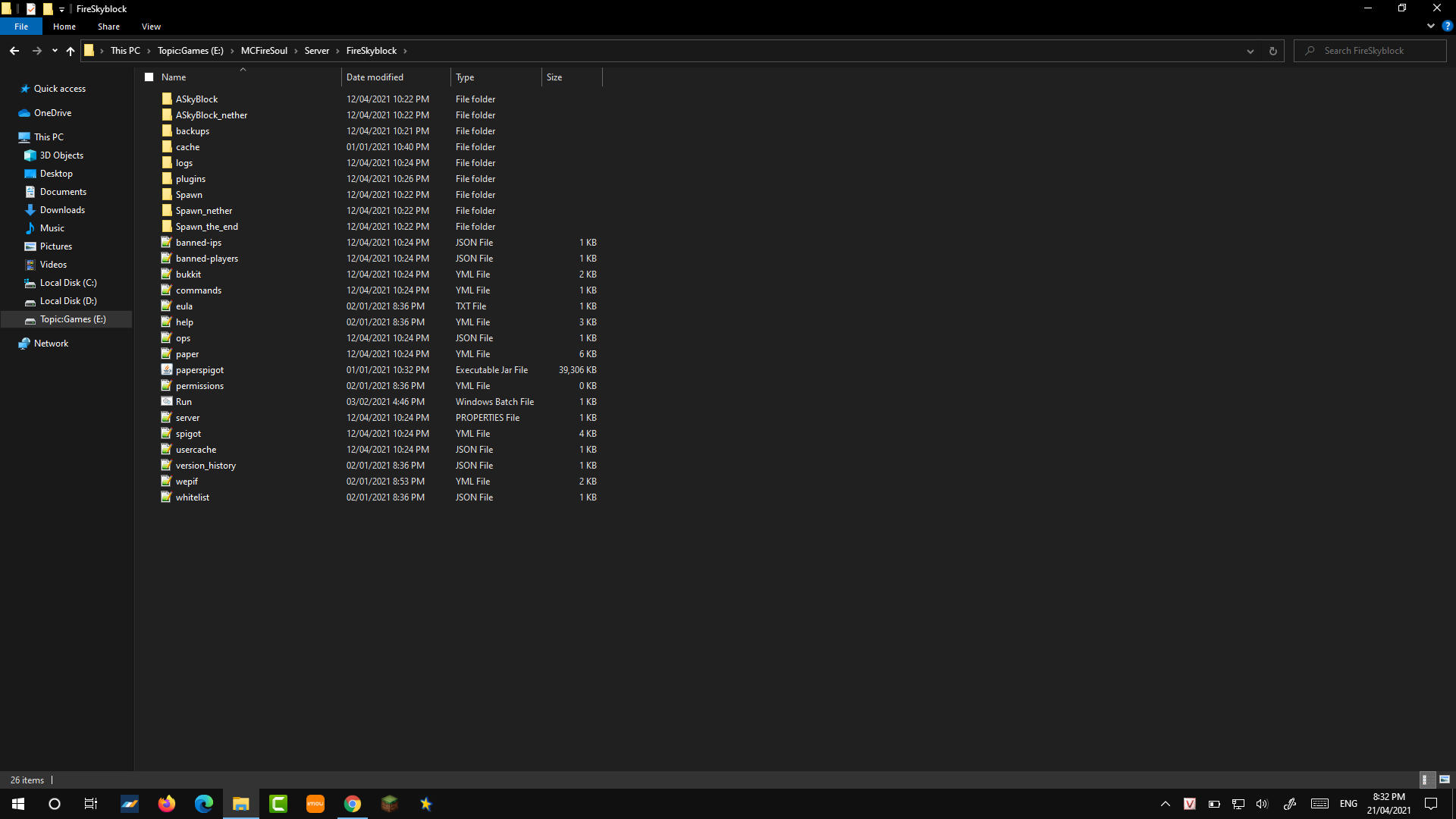The width and height of the screenshot is (1456, 819).
Task: Open the Help question mark icon
Action: click(1447, 26)
